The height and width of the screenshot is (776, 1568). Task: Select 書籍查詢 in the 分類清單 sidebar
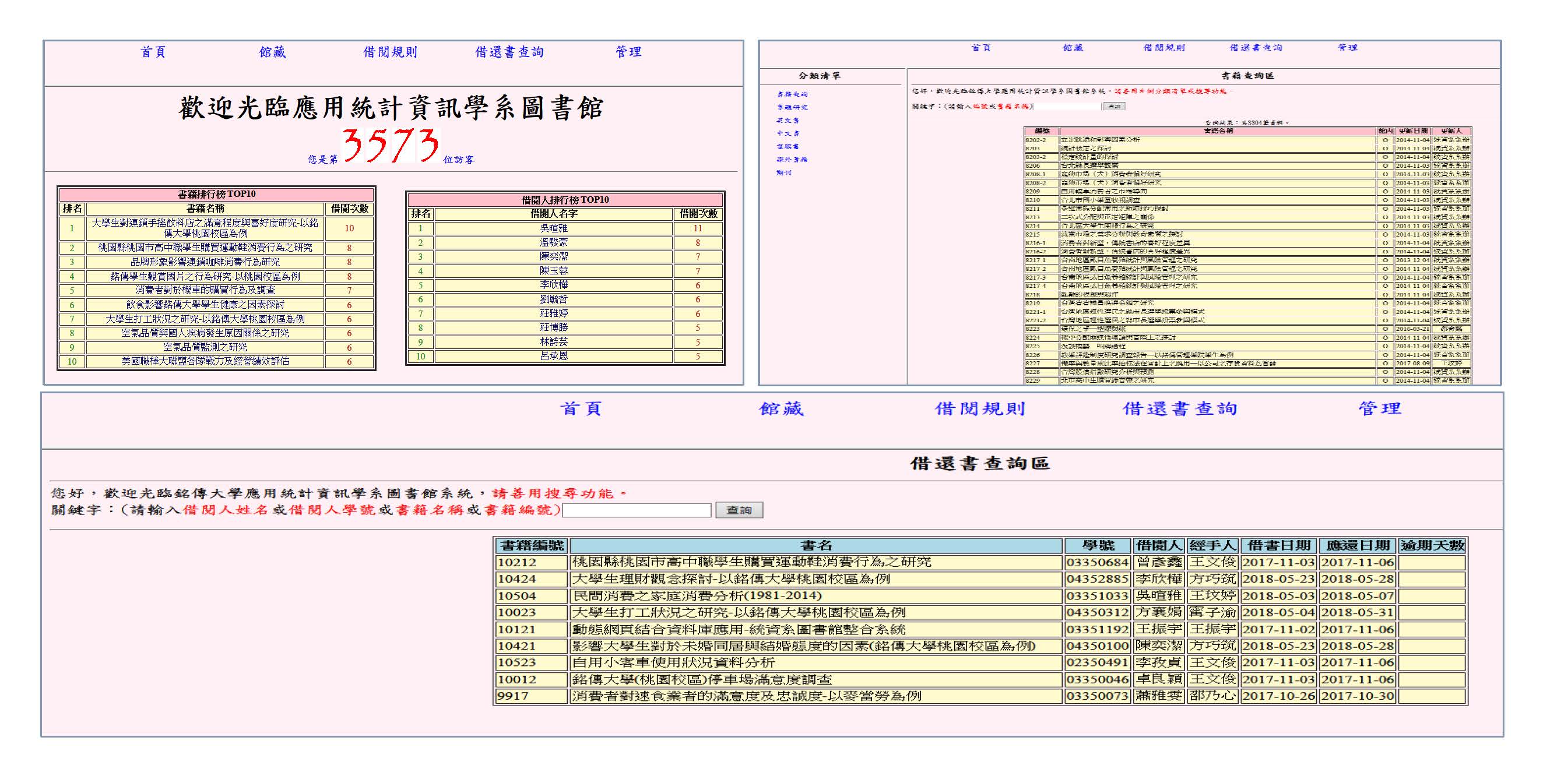click(792, 94)
